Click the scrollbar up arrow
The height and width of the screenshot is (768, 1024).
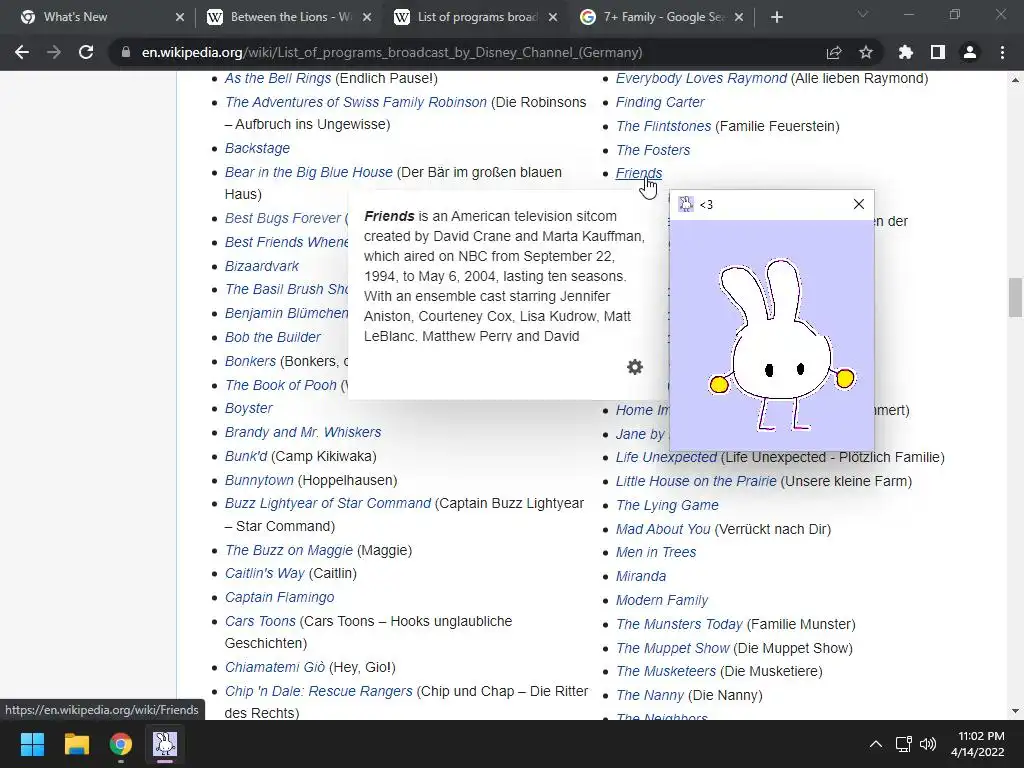coord(1015,80)
